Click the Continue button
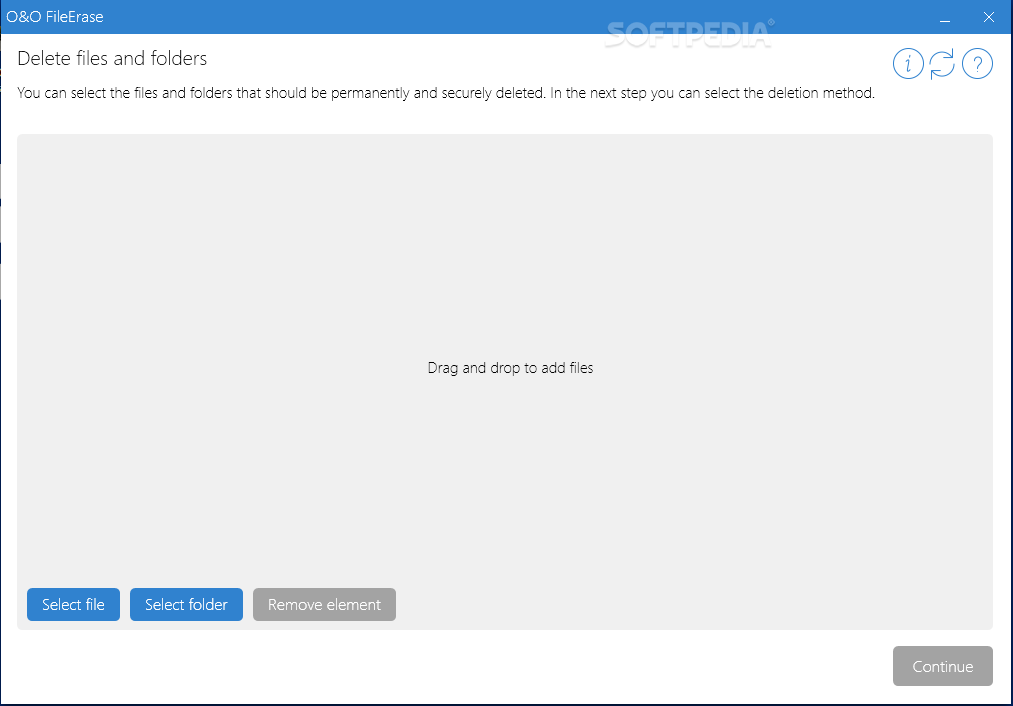The height and width of the screenshot is (706, 1013). tap(943, 666)
